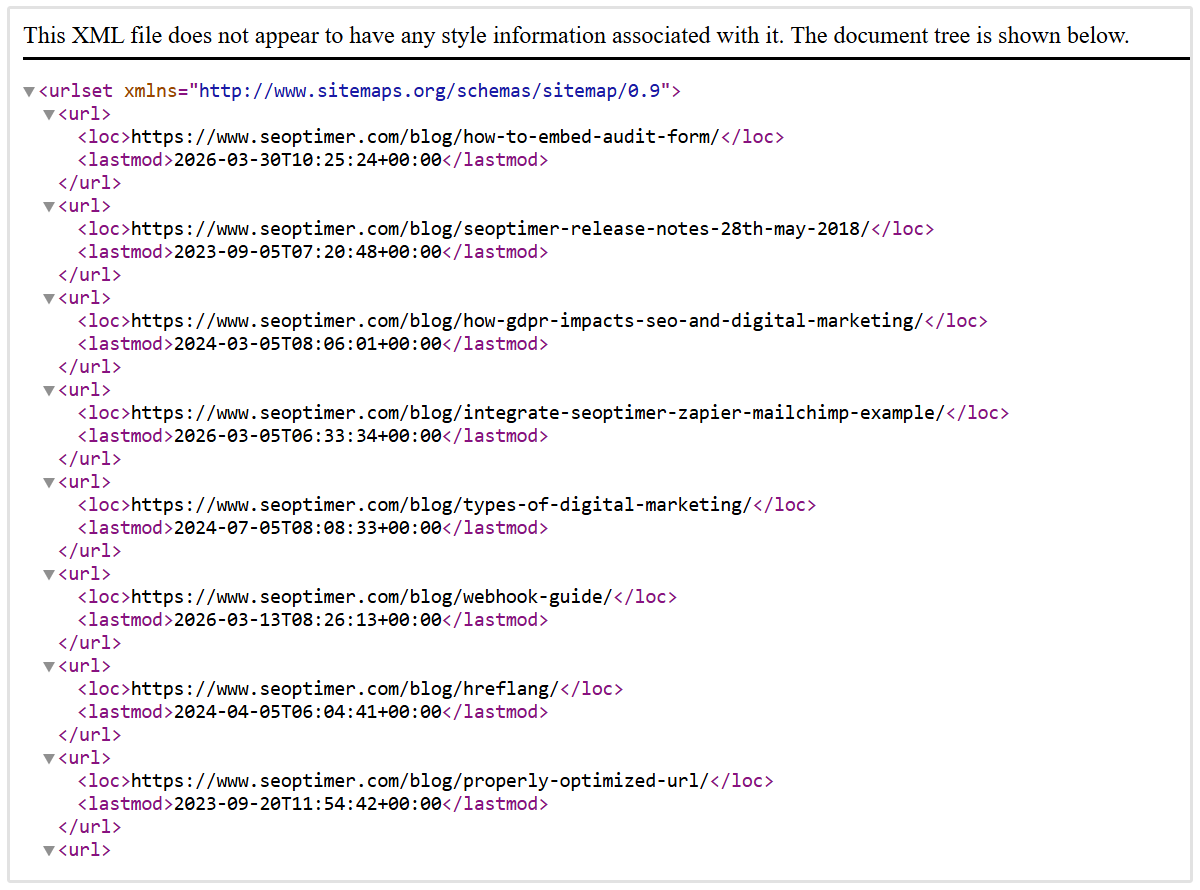
Task: Click lastmod value 2026-03-30T10:25:24+00:00
Action: point(308,160)
